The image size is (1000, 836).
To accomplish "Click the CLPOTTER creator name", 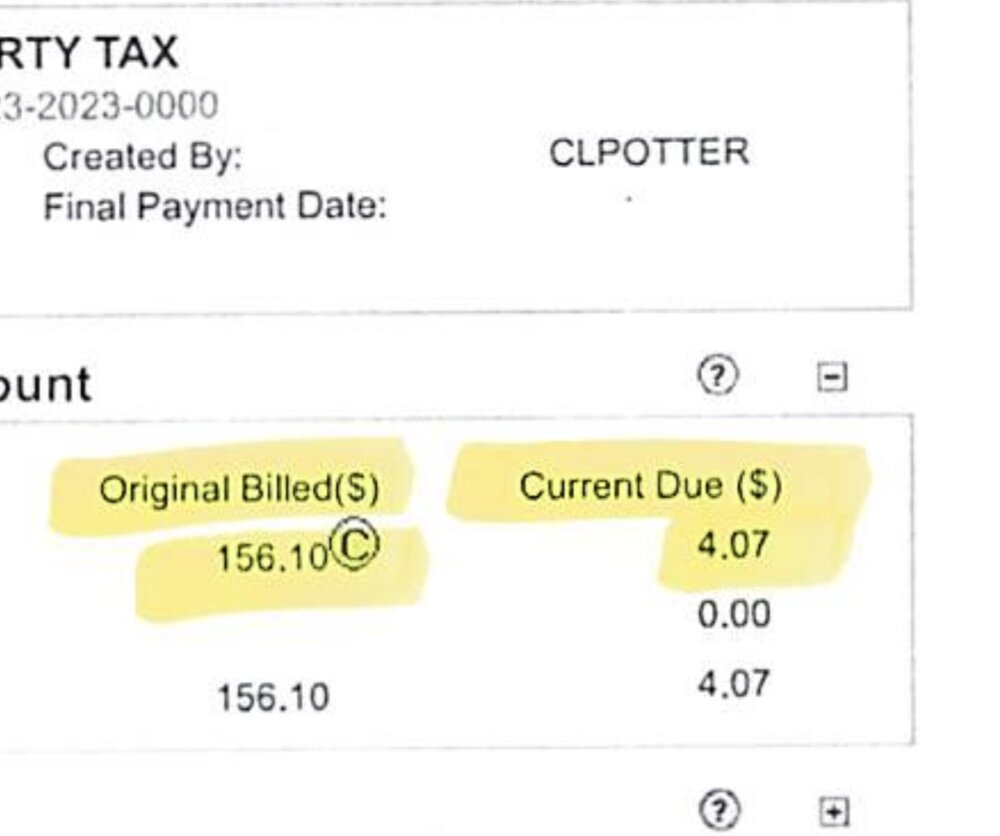I will pyautogui.click(x=648, y=153).
